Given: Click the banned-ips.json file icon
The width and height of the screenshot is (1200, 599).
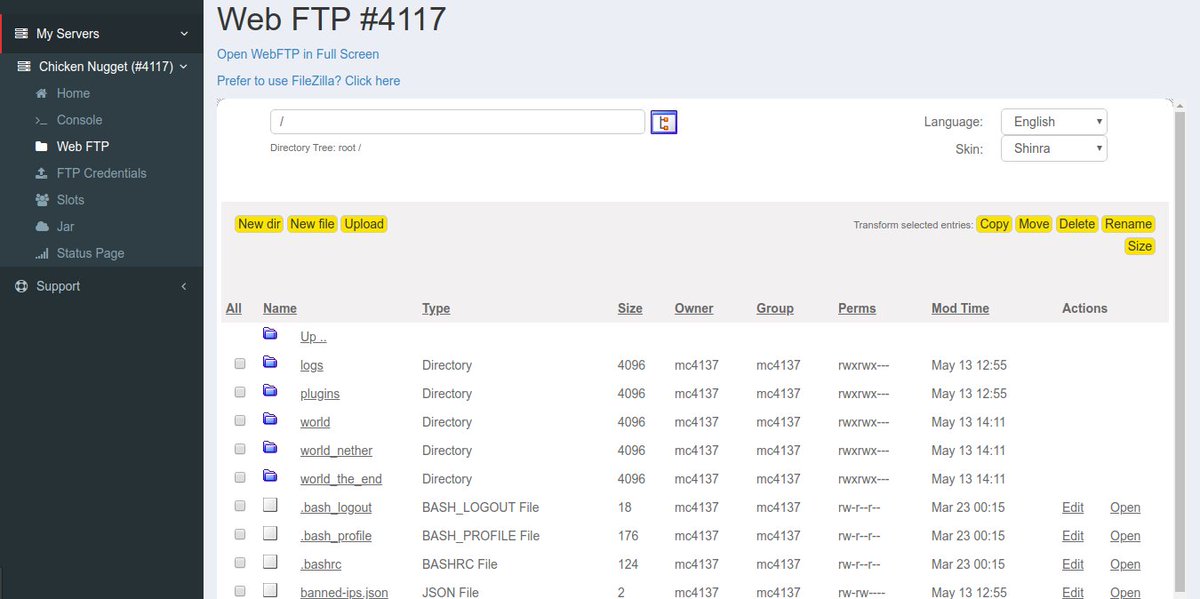Looking at the screenshot, I should (270, 590).
